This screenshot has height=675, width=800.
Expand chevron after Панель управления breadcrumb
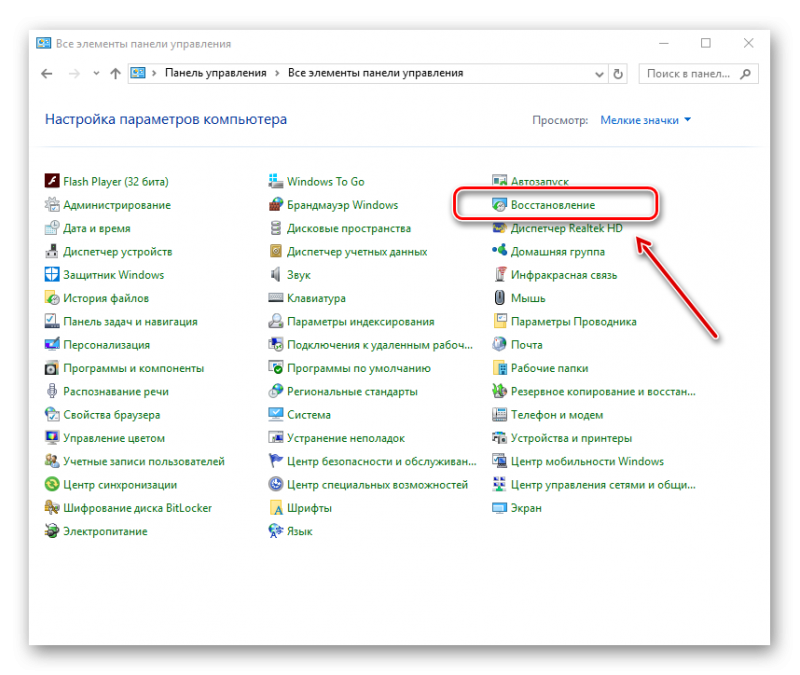coord(277,73)
